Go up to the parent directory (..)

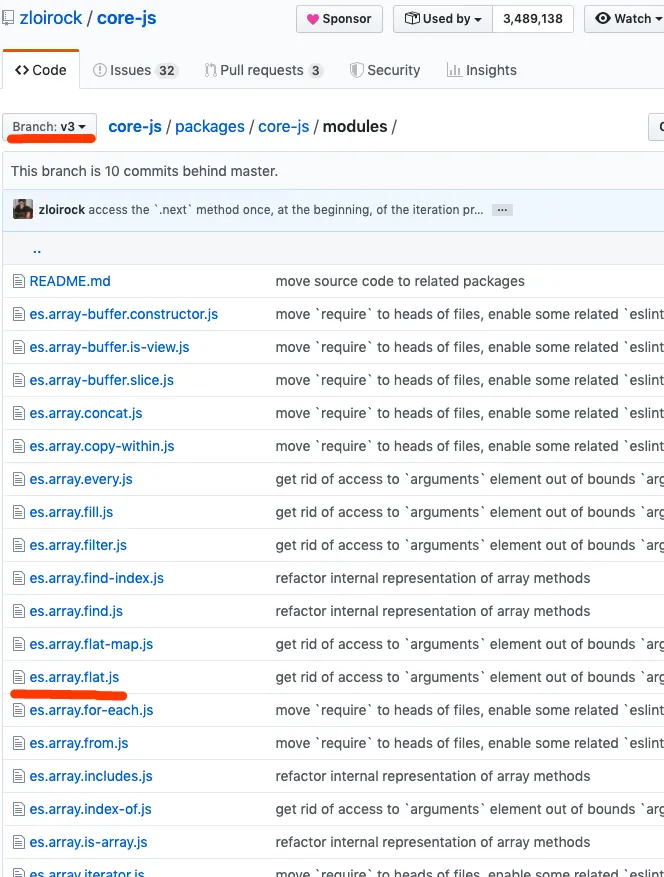tap(37, 249)
